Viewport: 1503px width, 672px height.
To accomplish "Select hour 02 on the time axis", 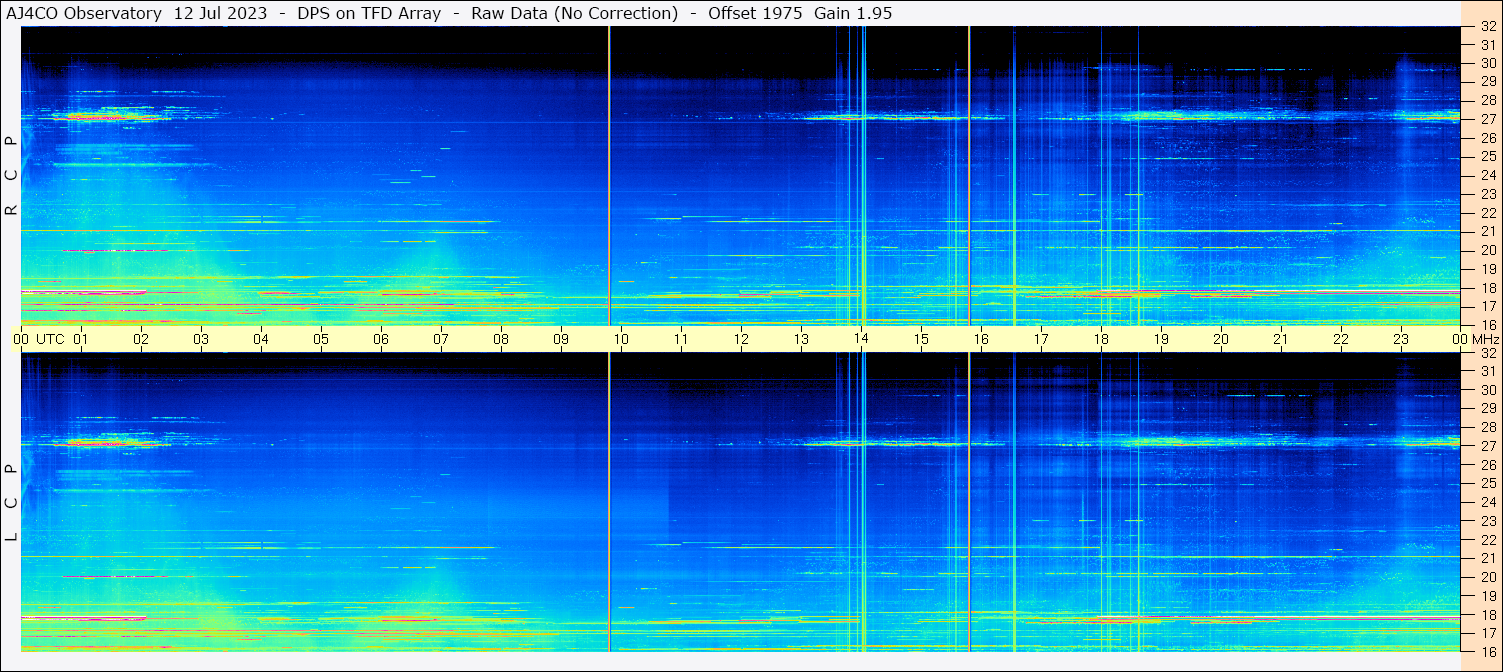I will (141, 339).
